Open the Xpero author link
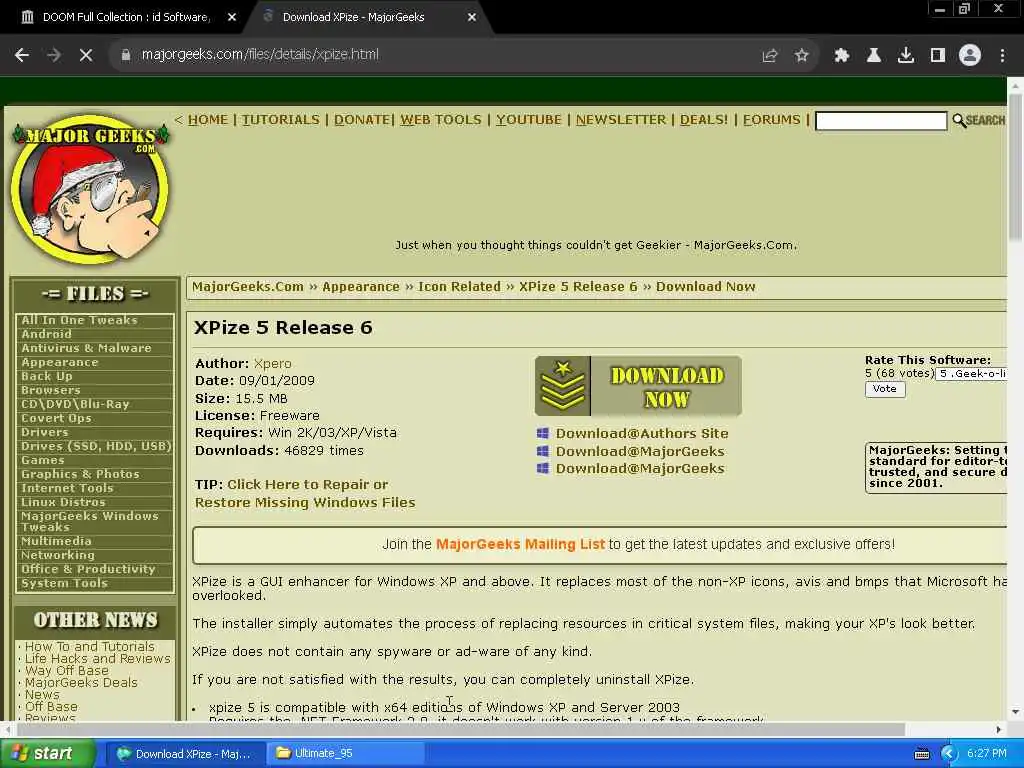This screenshot has height=768, width=1024. point(272,364)
